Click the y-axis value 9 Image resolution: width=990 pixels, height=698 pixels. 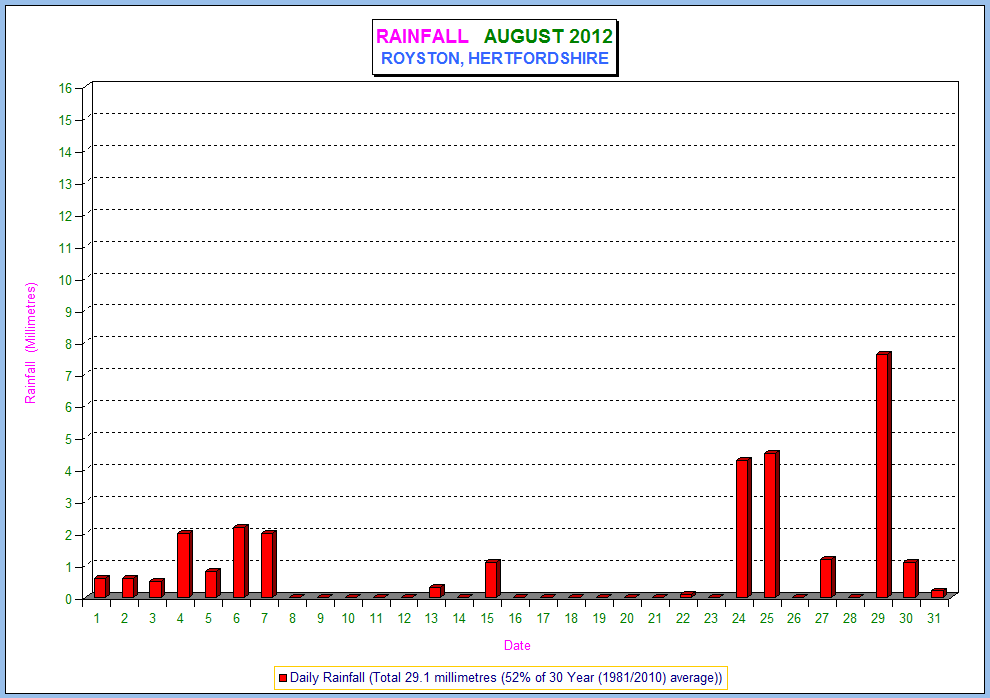[x=69, y=312]
